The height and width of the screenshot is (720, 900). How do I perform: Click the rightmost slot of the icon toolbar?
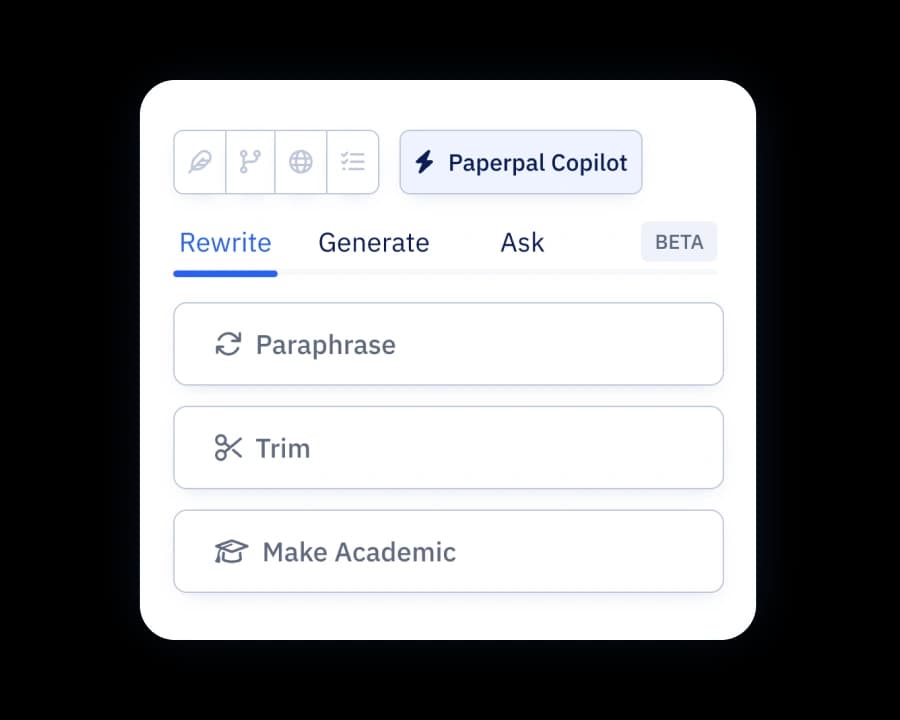353,161
